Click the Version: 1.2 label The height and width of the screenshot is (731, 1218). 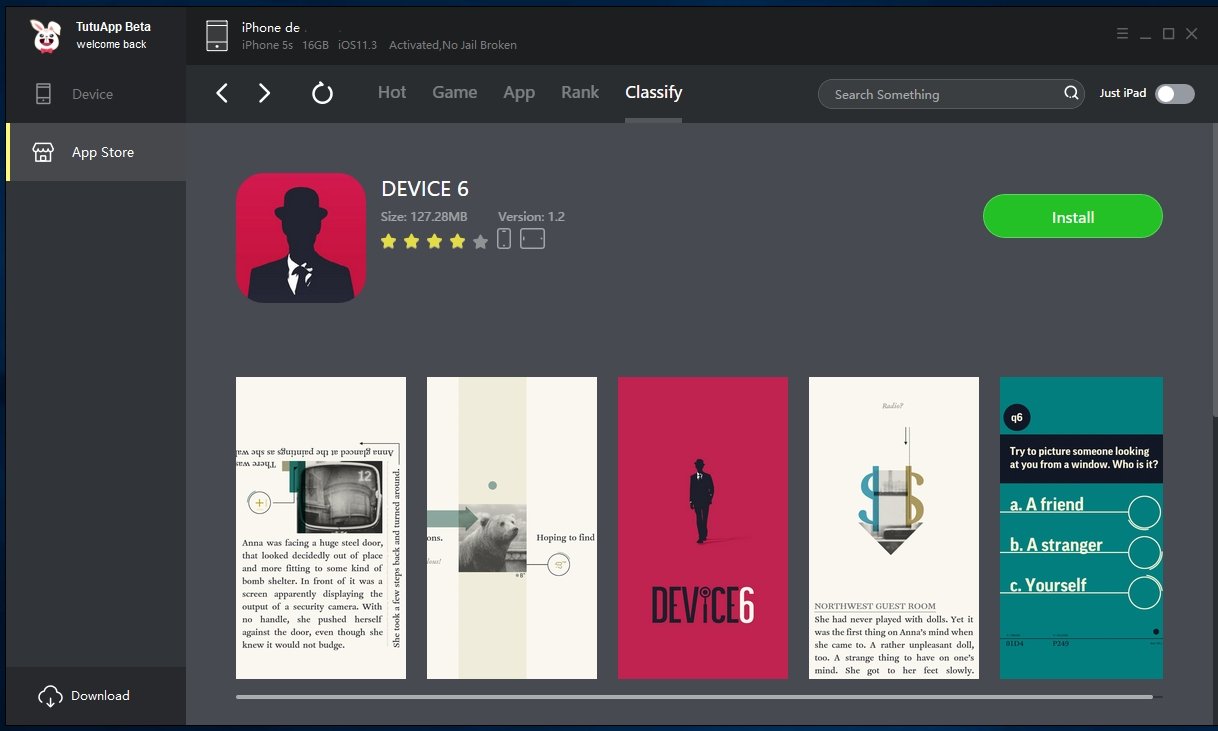[531, 217]
